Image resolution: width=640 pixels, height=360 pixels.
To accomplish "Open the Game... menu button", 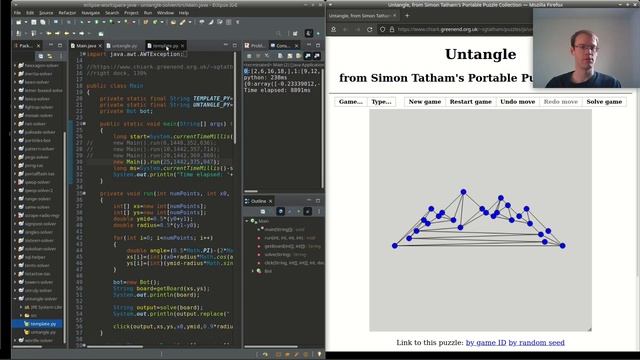I will (351, 102).
